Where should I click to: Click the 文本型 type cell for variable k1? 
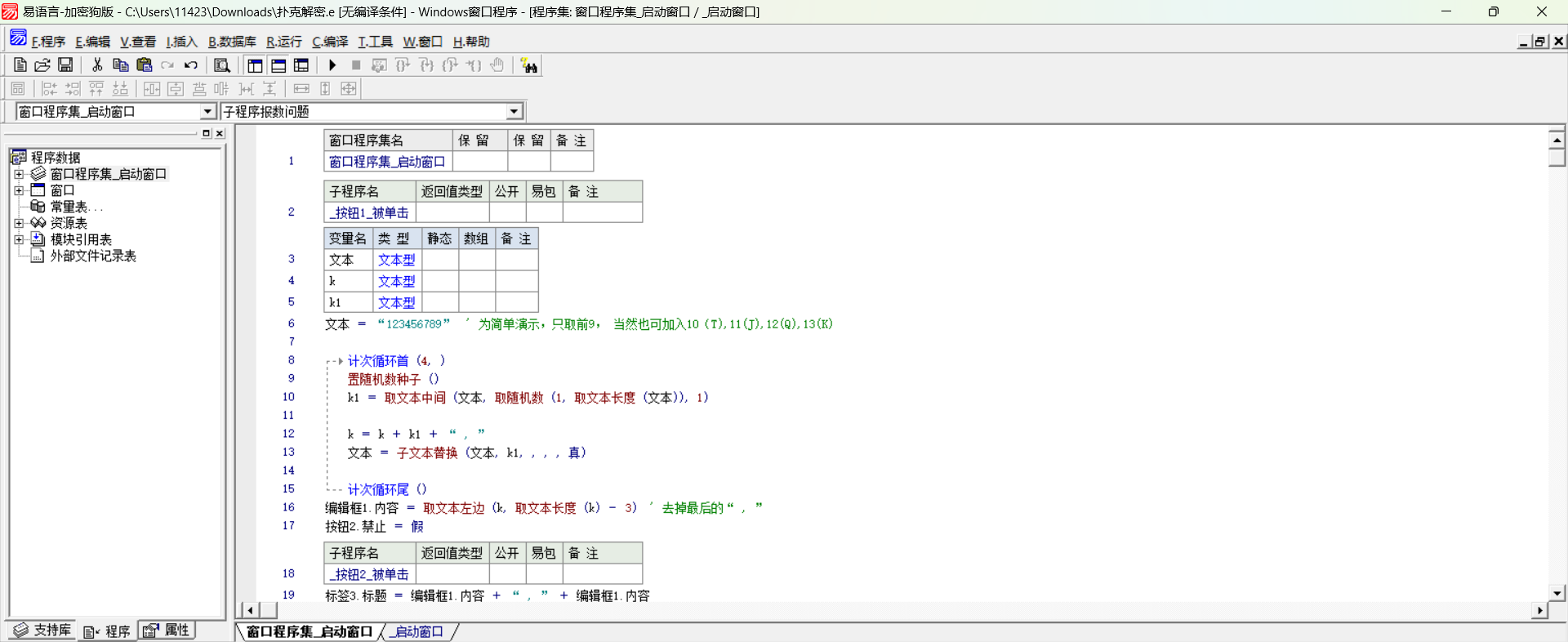(396, 302)
